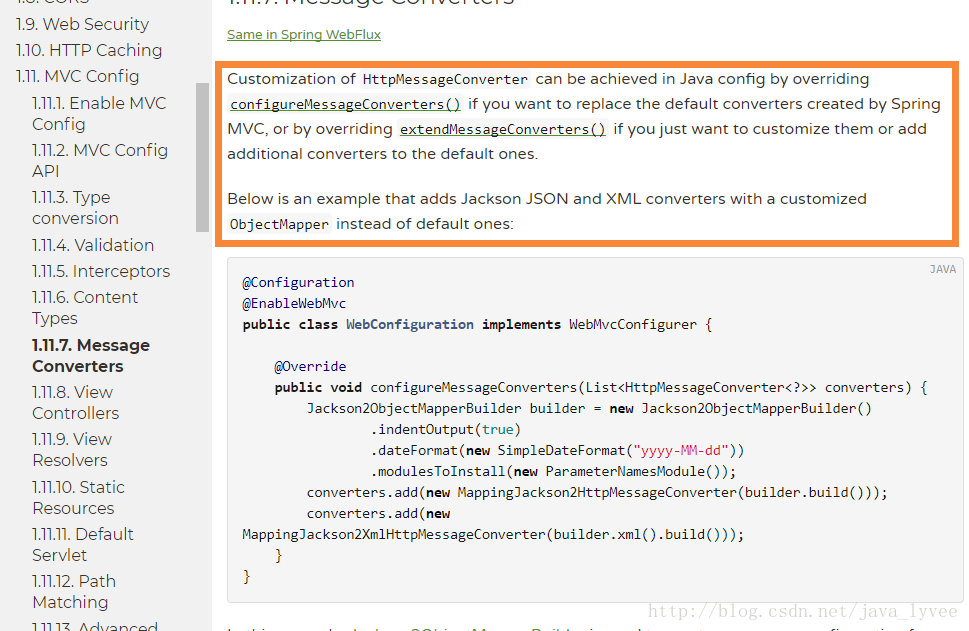Click the sidebar vertical scrollbar thumb
969x631 pixels.
202,157
